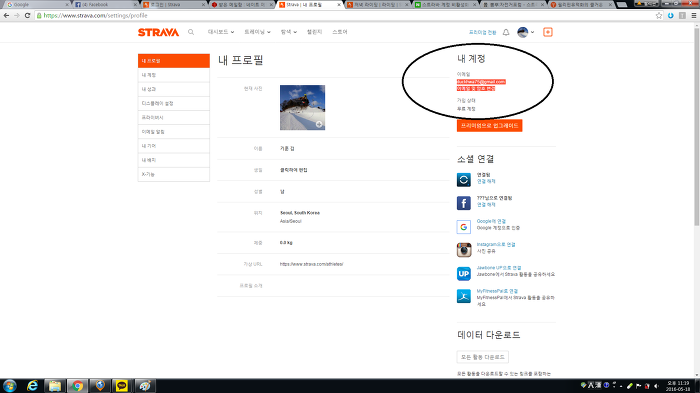The height and width of the screenshot is (393, 700).
Task: Reload the page with the browser refresh icon
Action: tap(27, 15)
